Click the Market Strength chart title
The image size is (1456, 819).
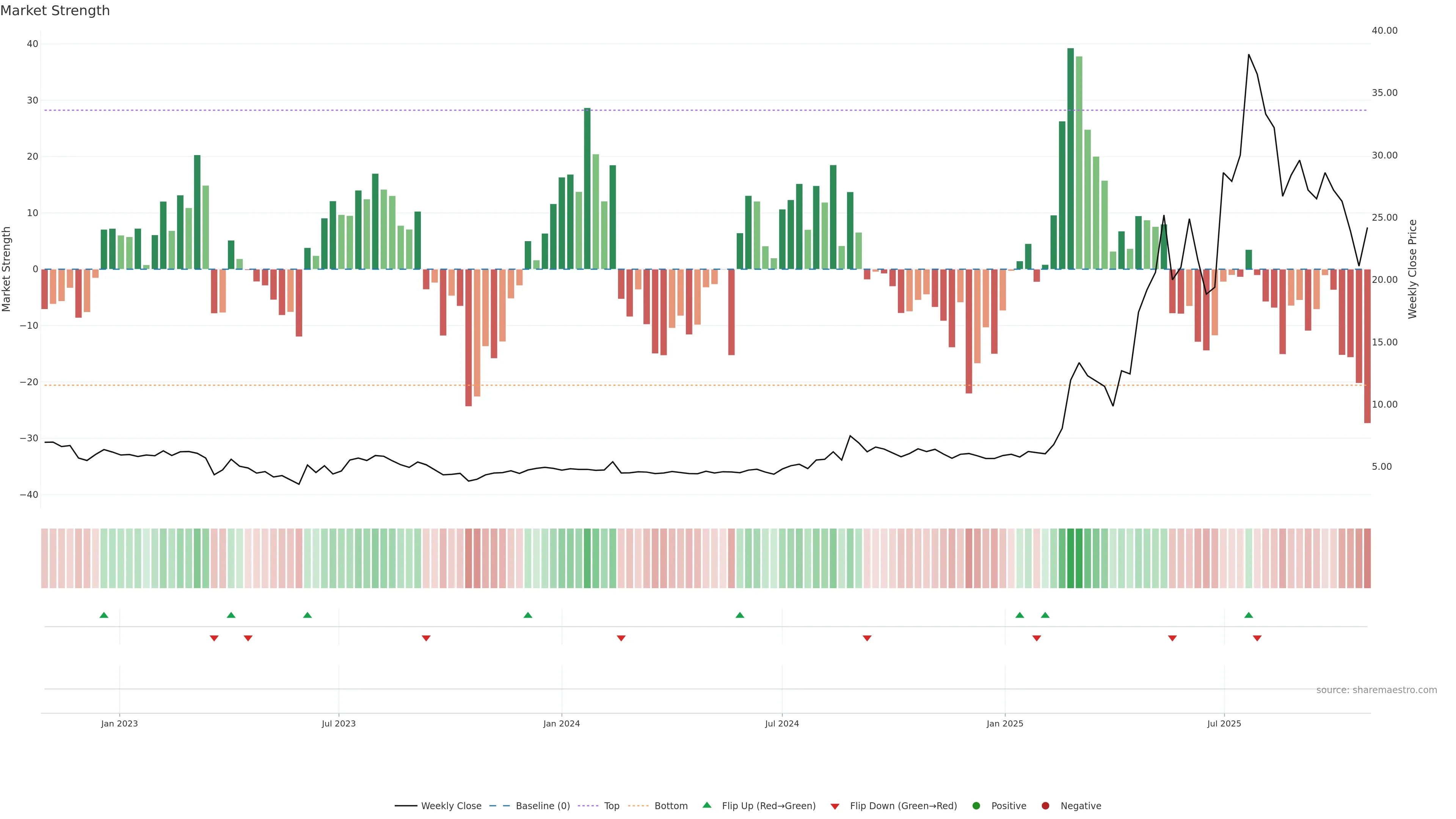coord(55,11)
